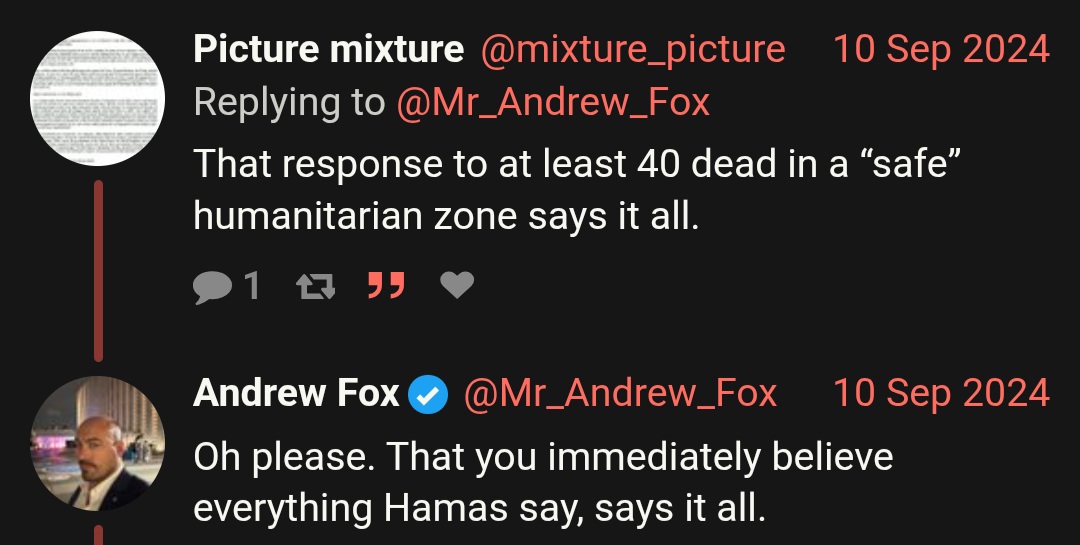Click Andrew Fox's blue verified badge
The height and width of the screenshot is (545, 1080).
(x=428, y=395)
